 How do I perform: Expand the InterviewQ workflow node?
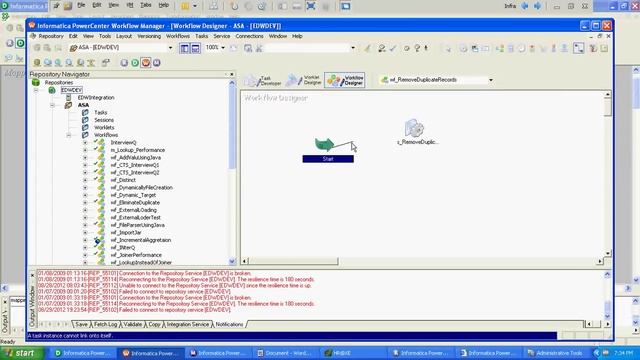coord(85,143)
